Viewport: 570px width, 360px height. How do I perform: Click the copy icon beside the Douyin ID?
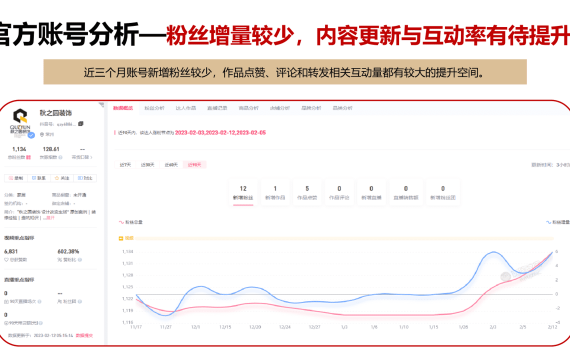81,124
